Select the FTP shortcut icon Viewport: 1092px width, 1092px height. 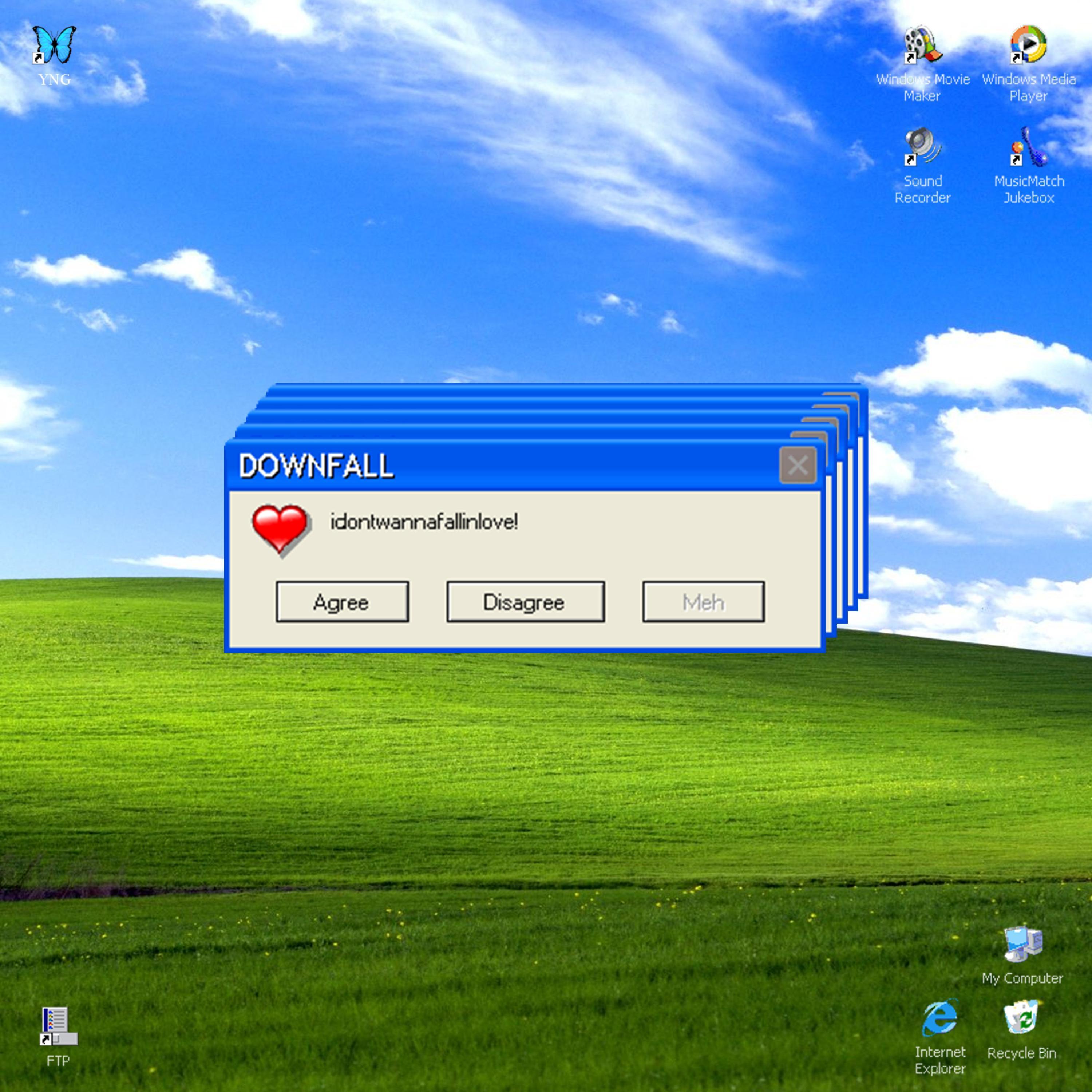point(58,1026)
